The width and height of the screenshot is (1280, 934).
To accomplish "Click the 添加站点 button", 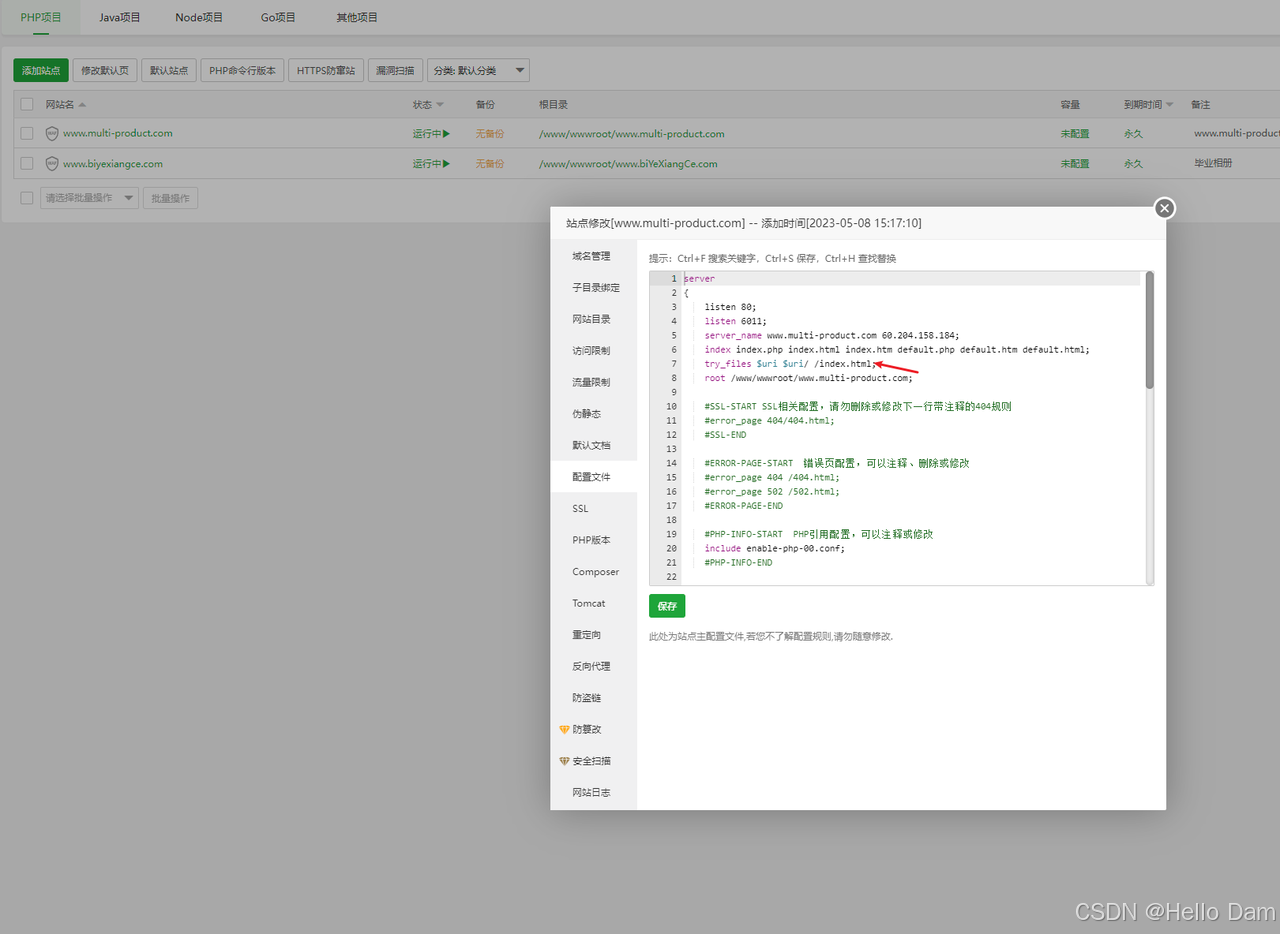I will pos(41,70).
